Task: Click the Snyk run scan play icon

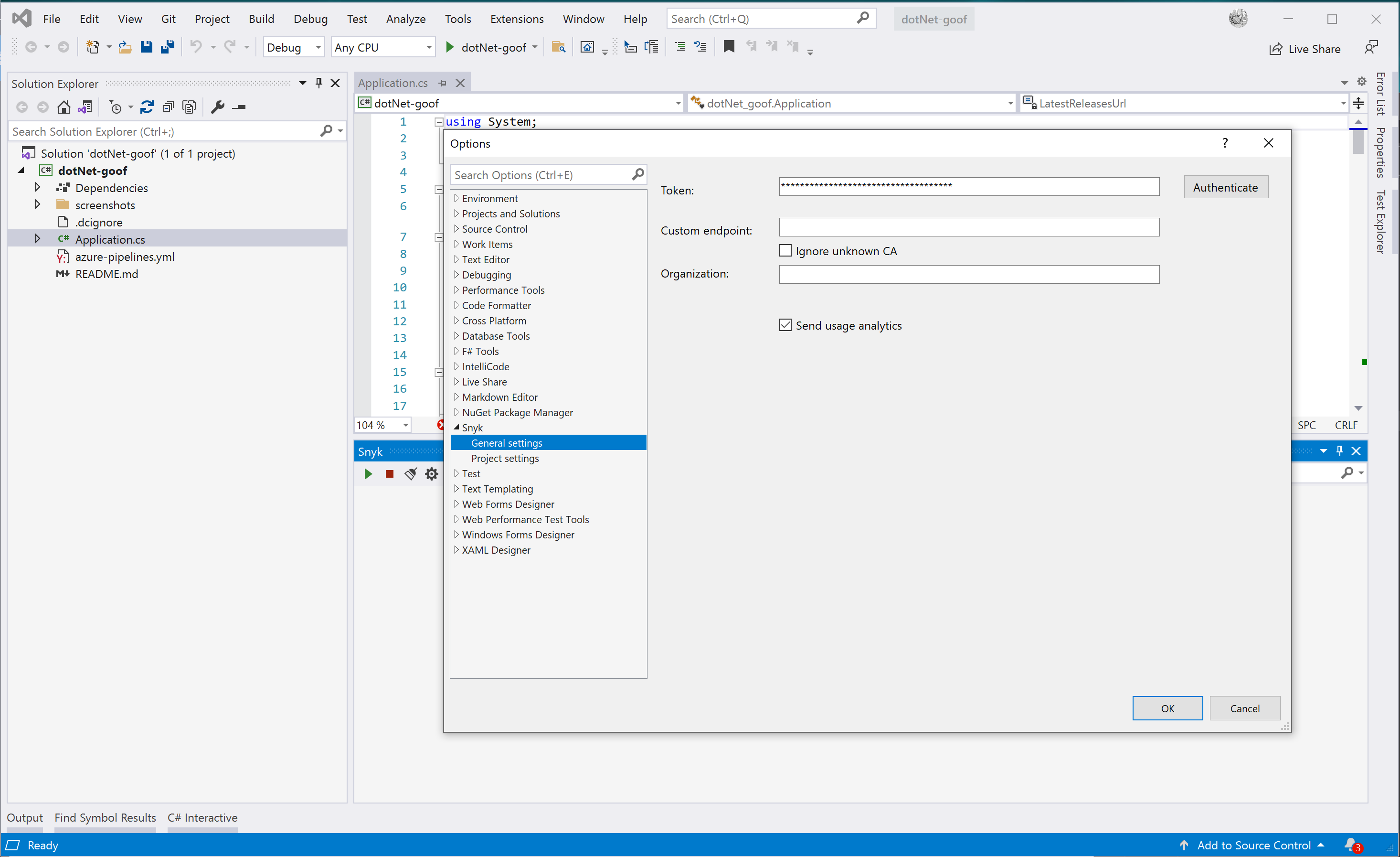Action: [x=368, y=474]
